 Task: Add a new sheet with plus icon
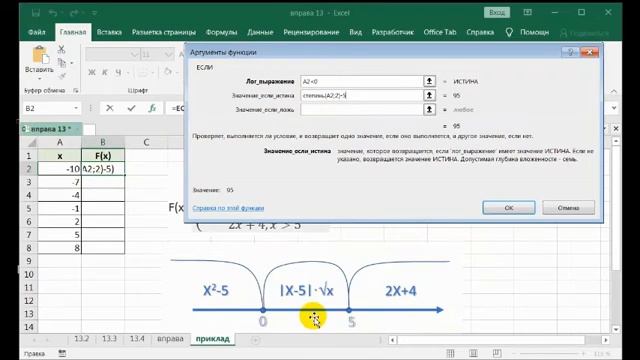pyautogui.click(x=256, y=340)
